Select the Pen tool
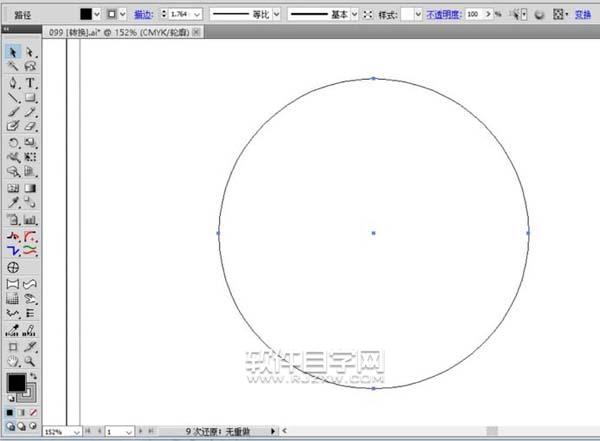This screenshot has height=441, width=600. point(14,82)
